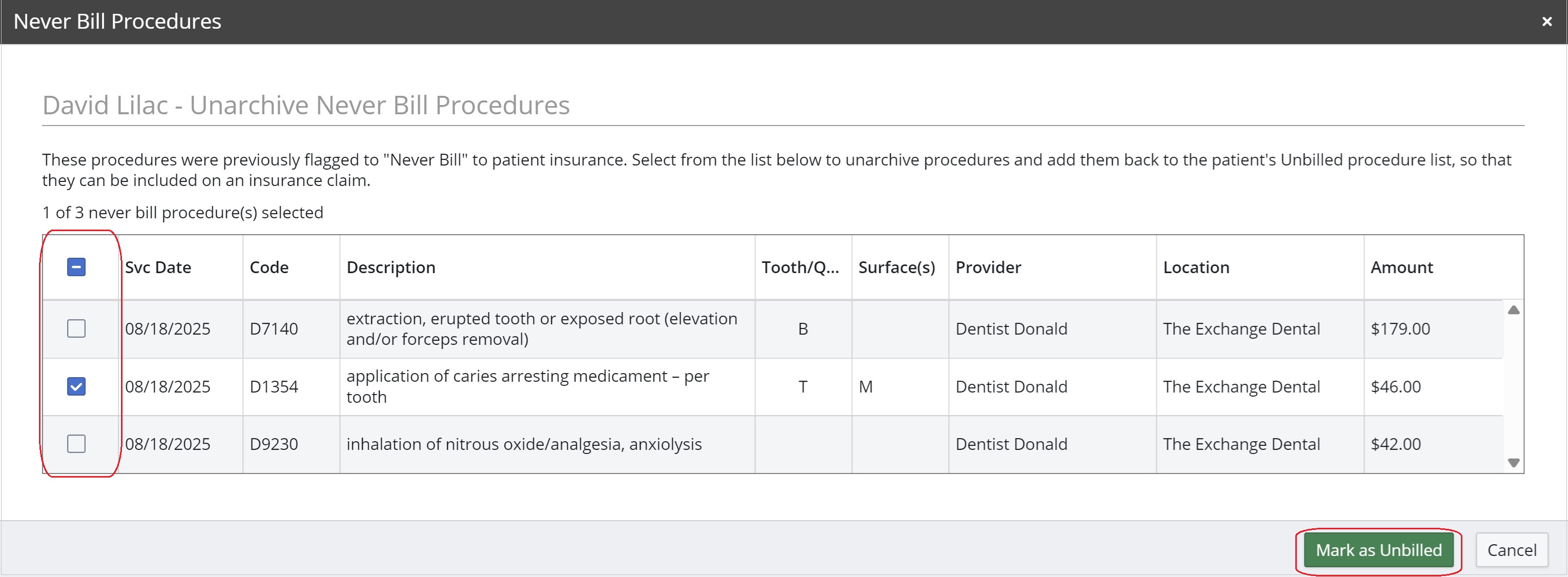Image resolution: width=1568 pixels, height=577 pixels.
Task: Sort by Svc Date column header
Action: 158,268
